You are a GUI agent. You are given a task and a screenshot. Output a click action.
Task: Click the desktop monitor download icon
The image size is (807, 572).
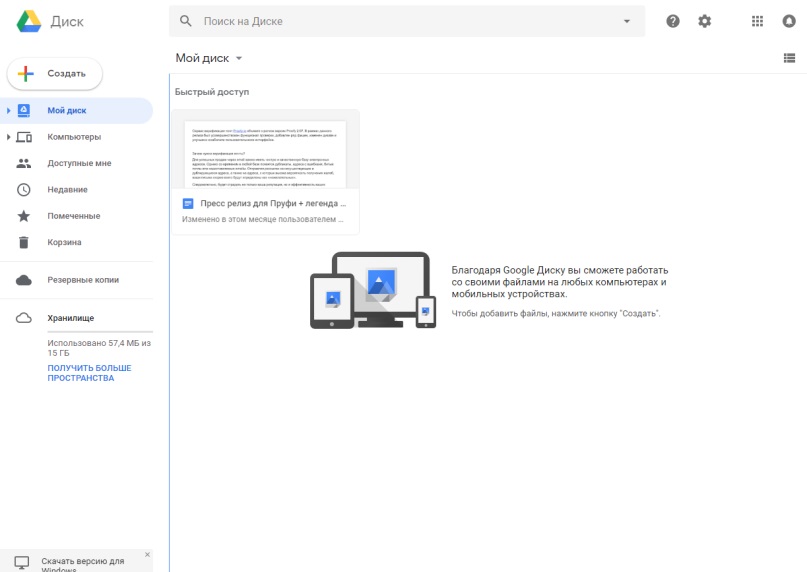[x=22, y=563]
